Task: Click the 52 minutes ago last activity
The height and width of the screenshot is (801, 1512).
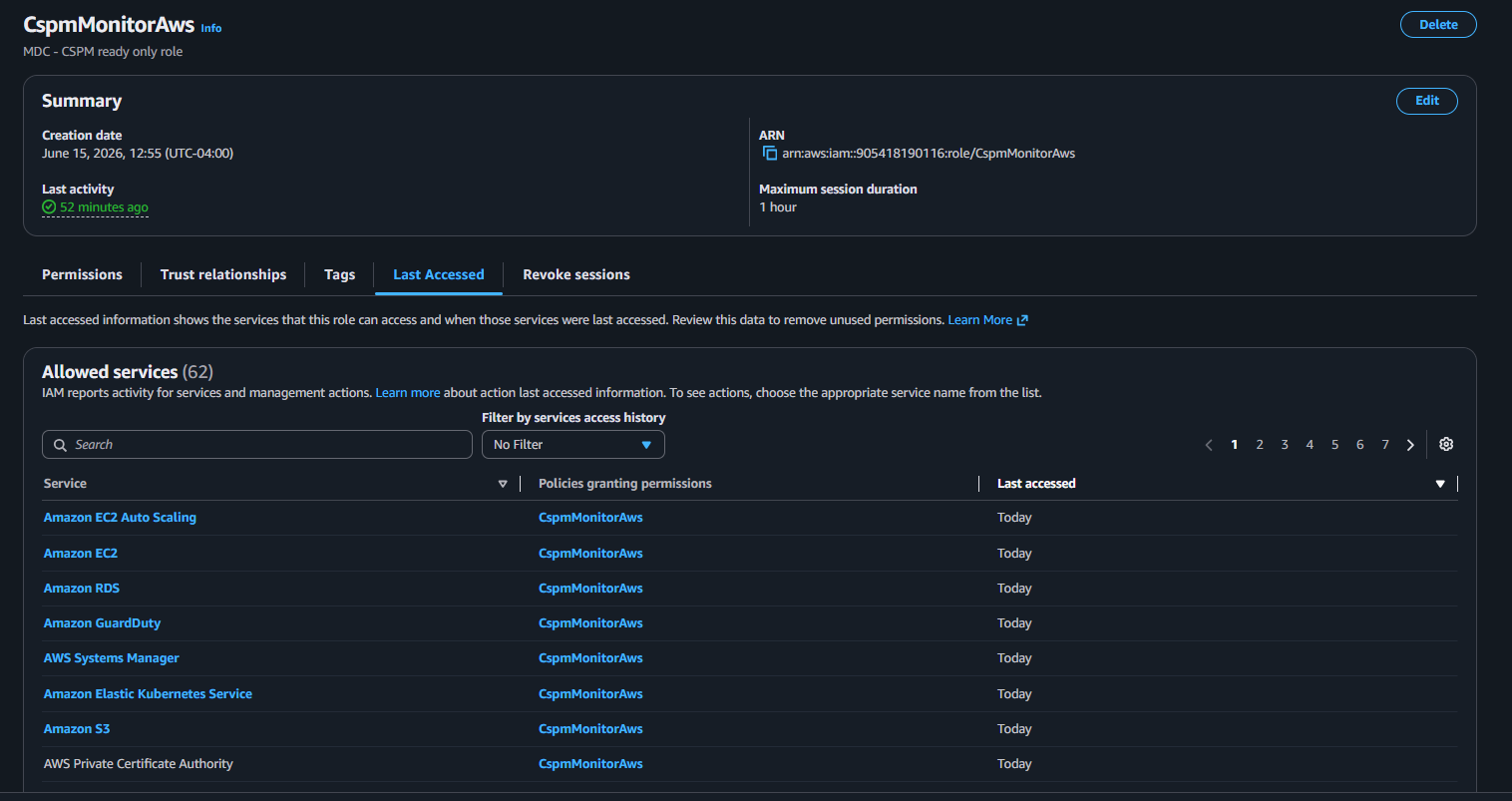Action: coord(104,207)
